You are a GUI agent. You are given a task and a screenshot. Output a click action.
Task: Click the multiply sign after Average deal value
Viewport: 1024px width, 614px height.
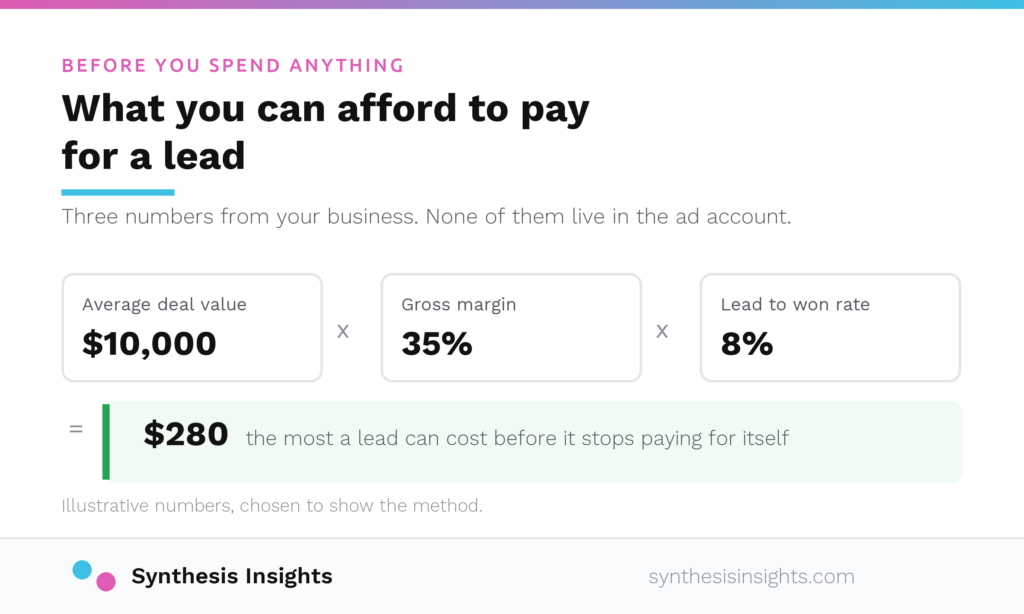tap(343, 332)
